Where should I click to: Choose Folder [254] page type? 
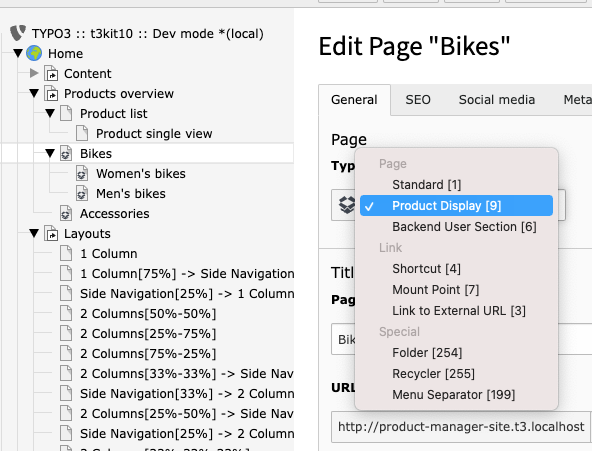tap(456, 352)
